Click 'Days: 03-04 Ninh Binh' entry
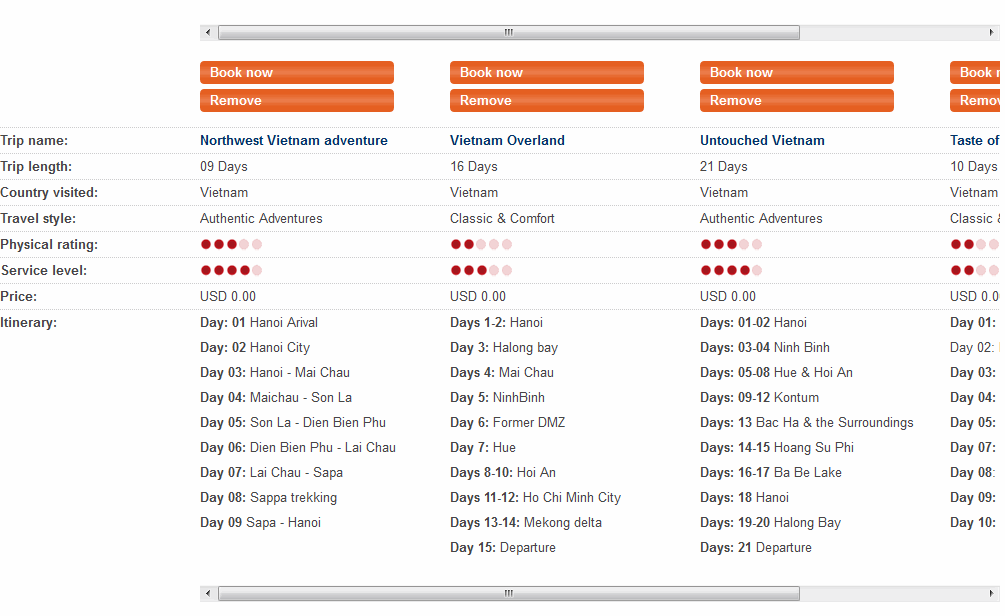 click(765, 347)
